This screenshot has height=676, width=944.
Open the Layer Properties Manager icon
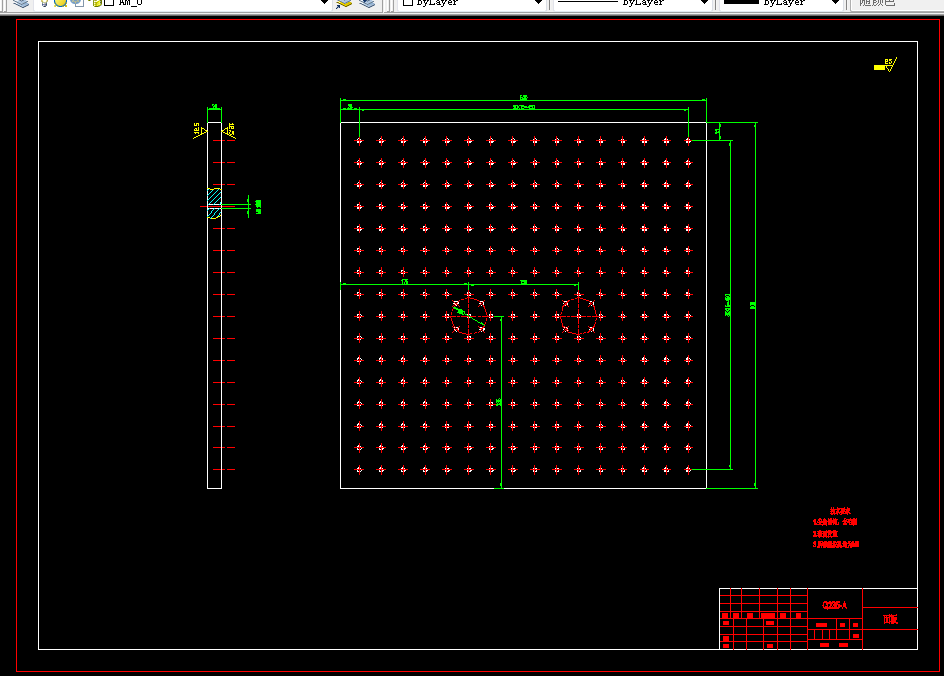click(x=21, y=3)
